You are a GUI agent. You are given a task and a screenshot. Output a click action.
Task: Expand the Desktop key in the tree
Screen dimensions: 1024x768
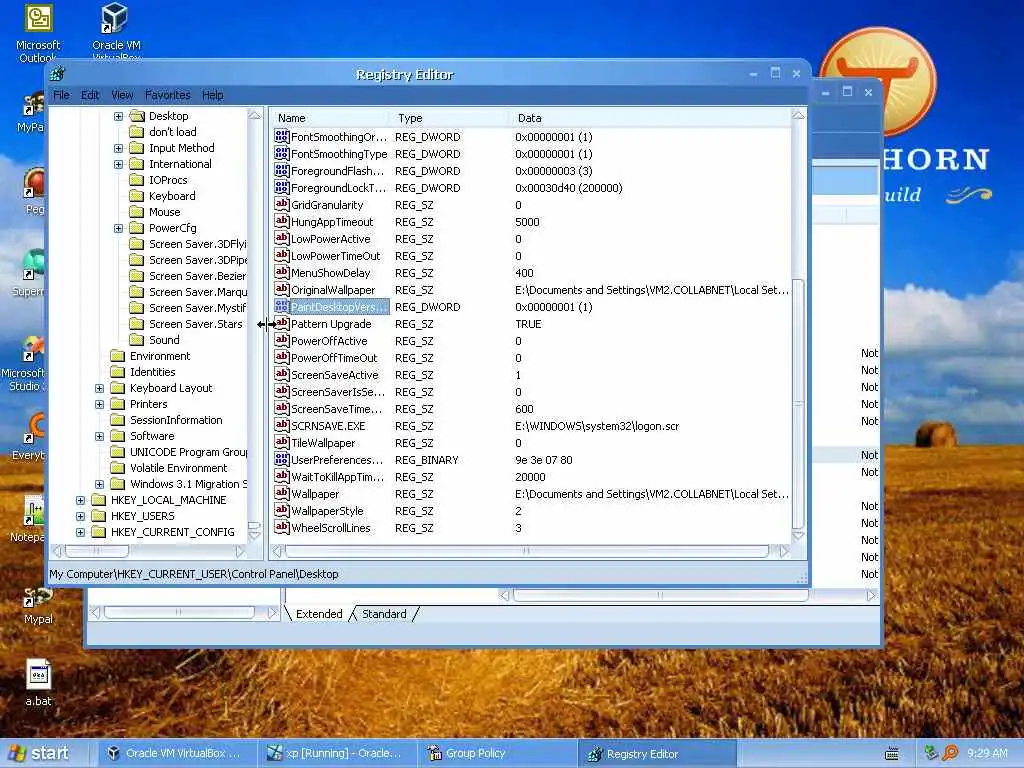click(x=118, y=116)
